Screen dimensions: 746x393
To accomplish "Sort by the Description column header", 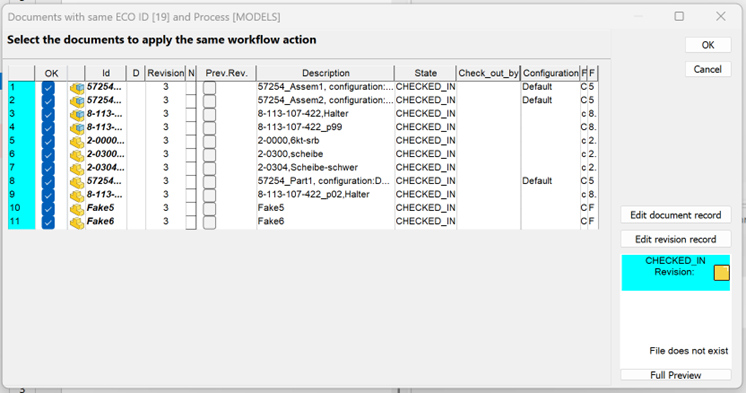I will [x=325, y=73].
